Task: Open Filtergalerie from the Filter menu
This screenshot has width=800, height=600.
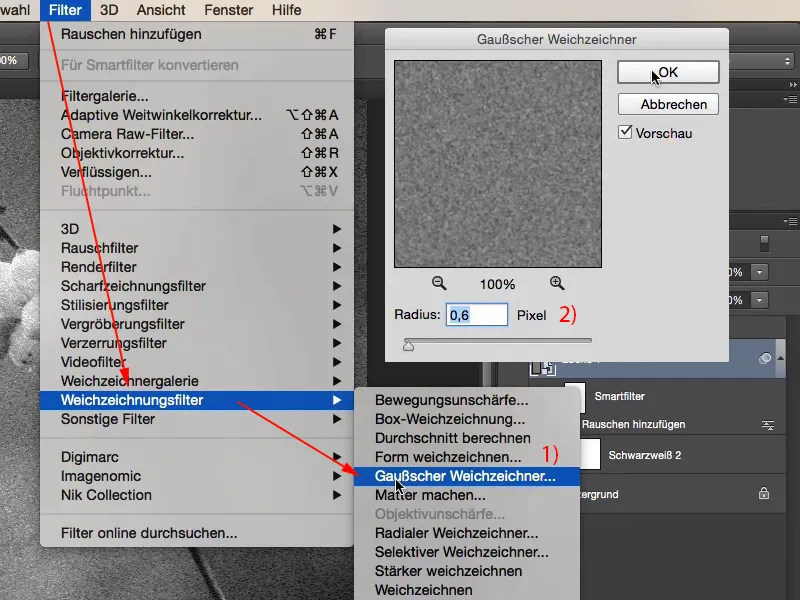Action: 196,96
